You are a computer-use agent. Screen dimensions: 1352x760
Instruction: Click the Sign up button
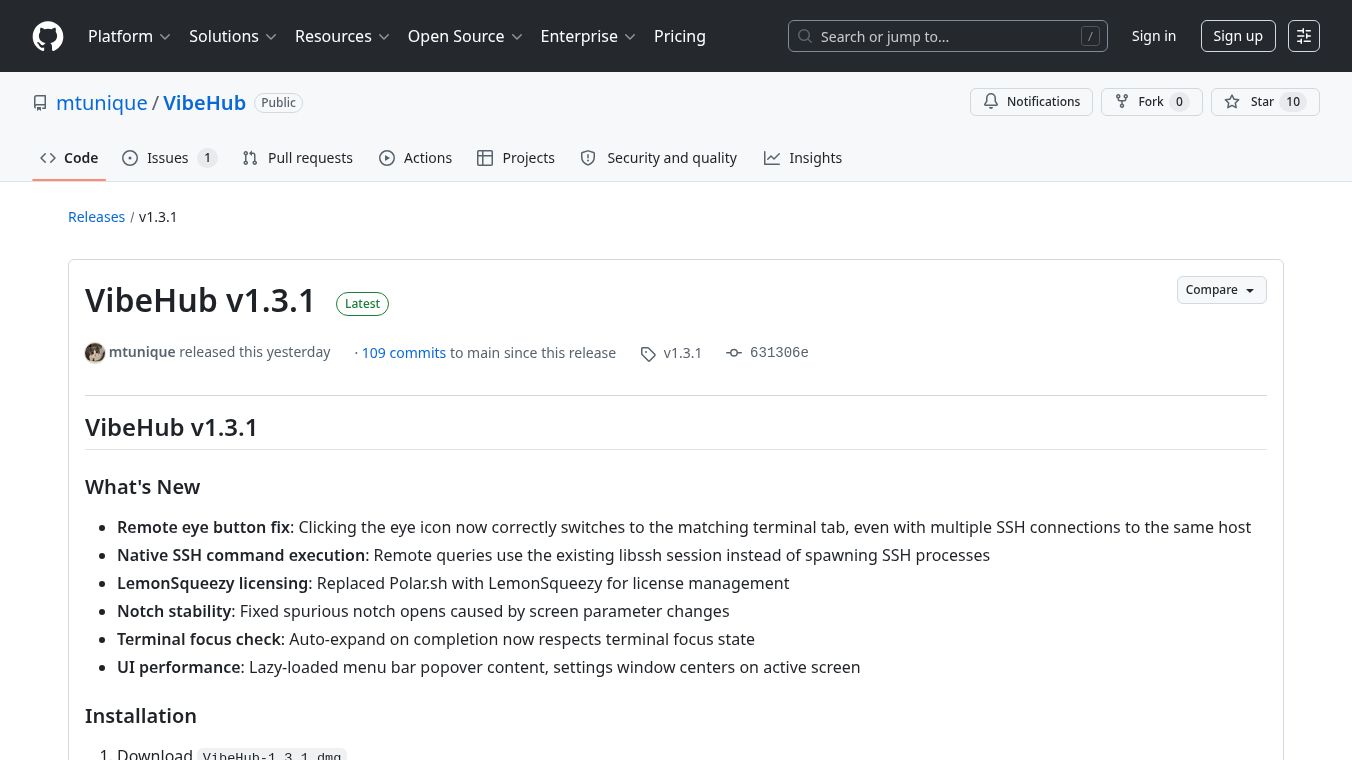coord(1238,36)
